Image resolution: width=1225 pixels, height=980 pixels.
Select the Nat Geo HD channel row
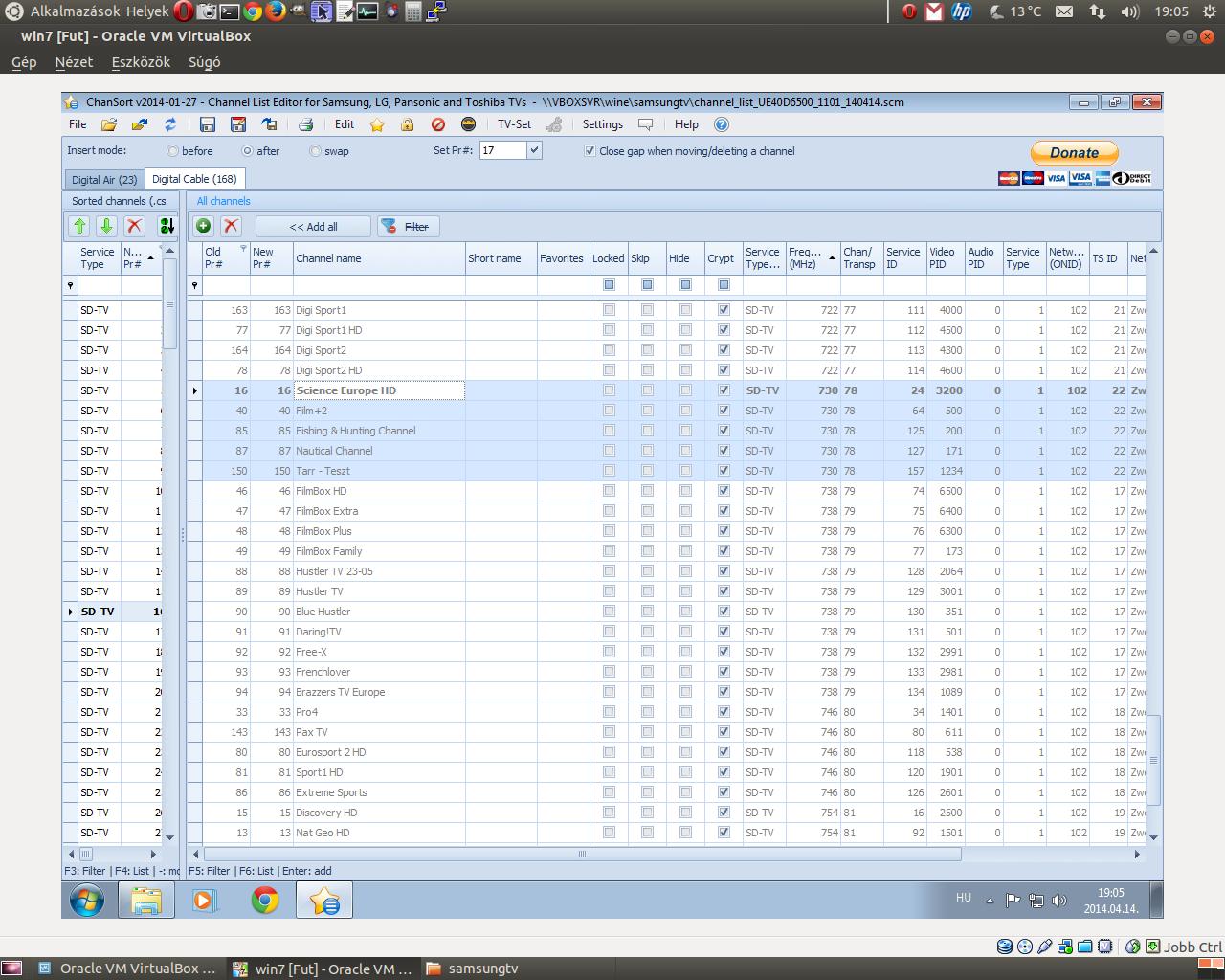coord(668,833)
